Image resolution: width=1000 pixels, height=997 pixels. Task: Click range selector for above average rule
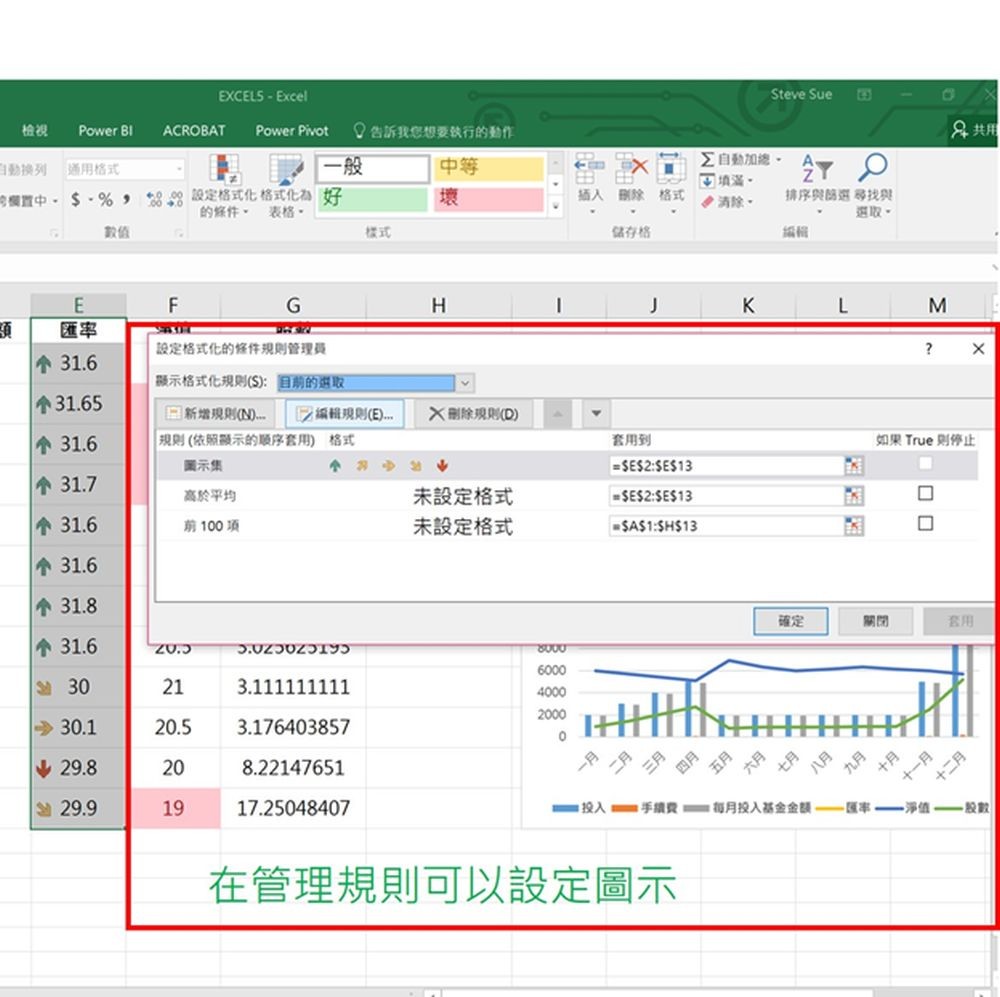(x=853, y=496)
